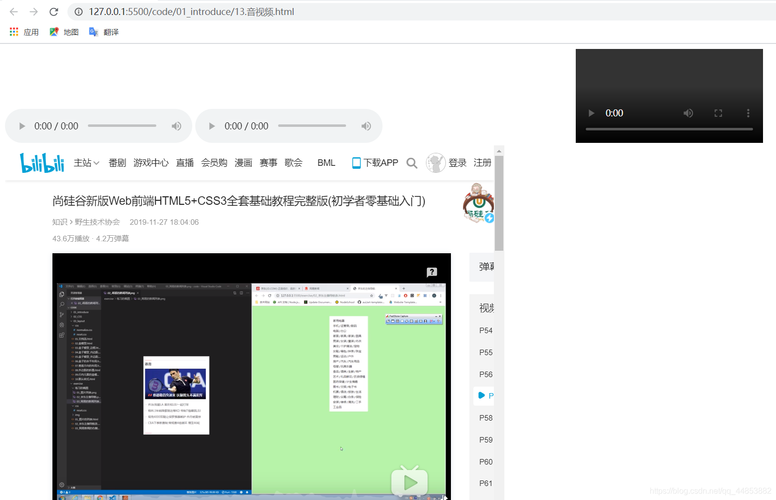Open the video player's more options menu

748,113
